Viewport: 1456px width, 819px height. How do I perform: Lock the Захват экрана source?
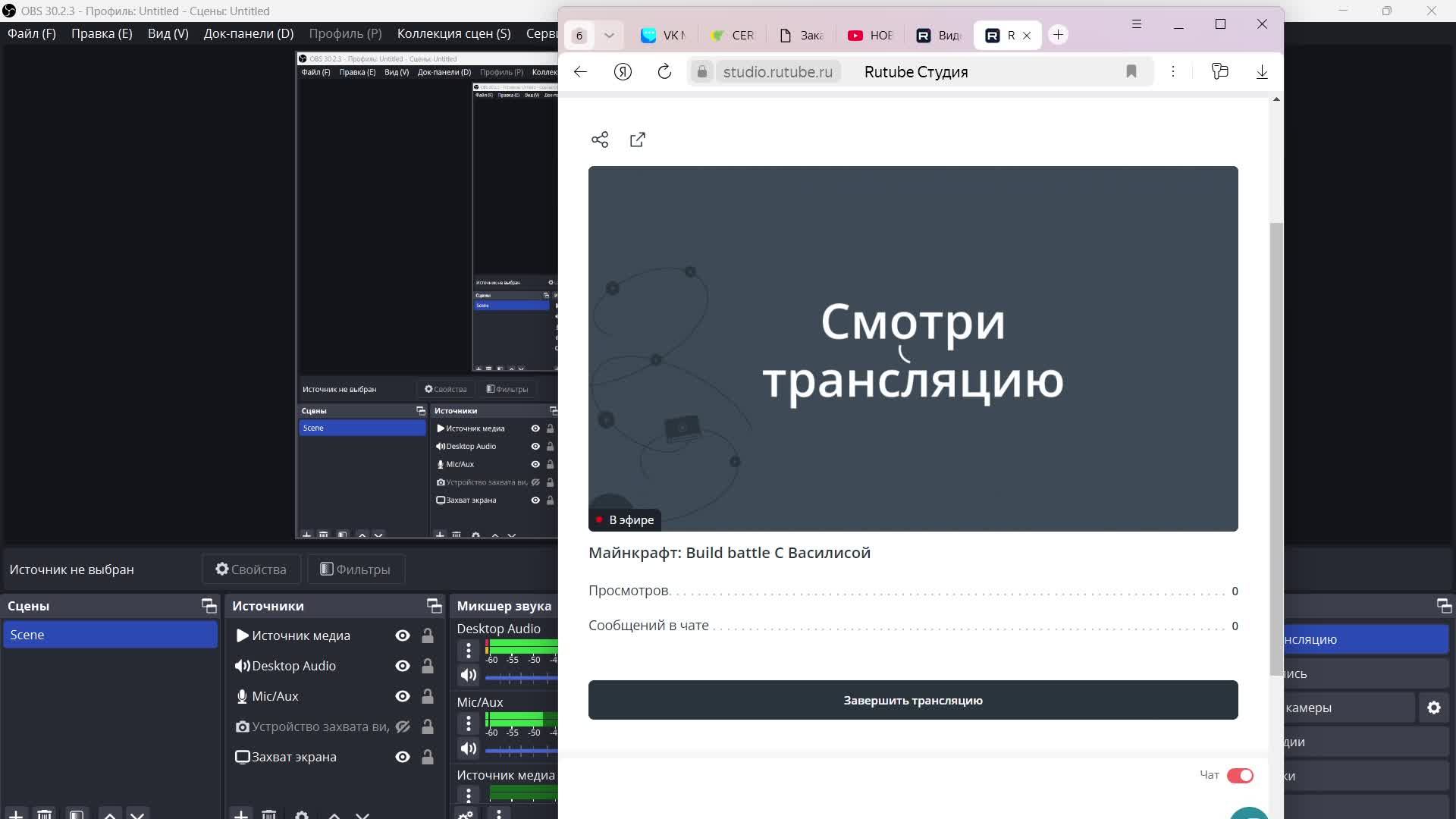428,757
